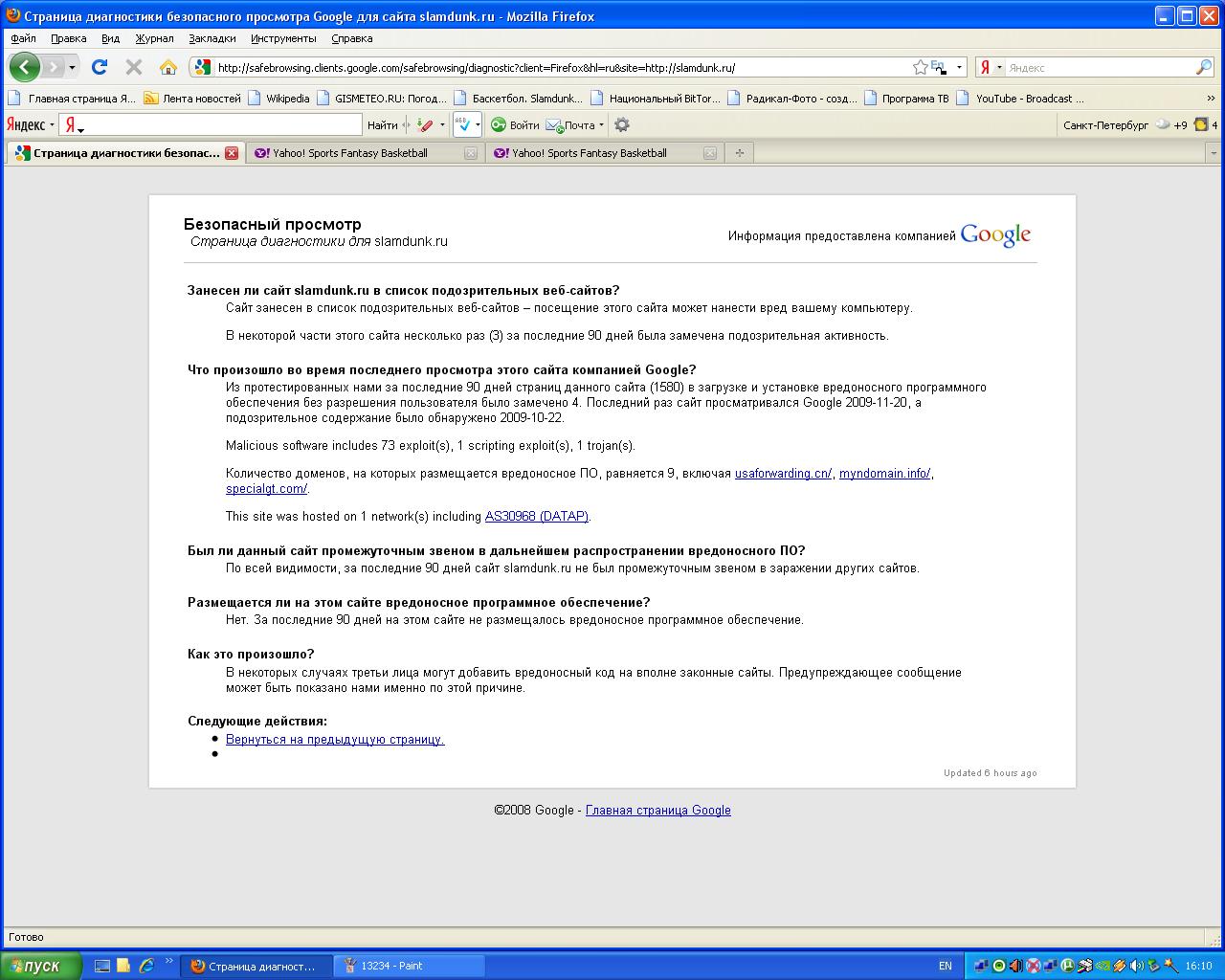Screen dimensions: 1225x980
Task: Open the Yandex search engine selector
Action: pyautogui.click(x=991, y=68)
